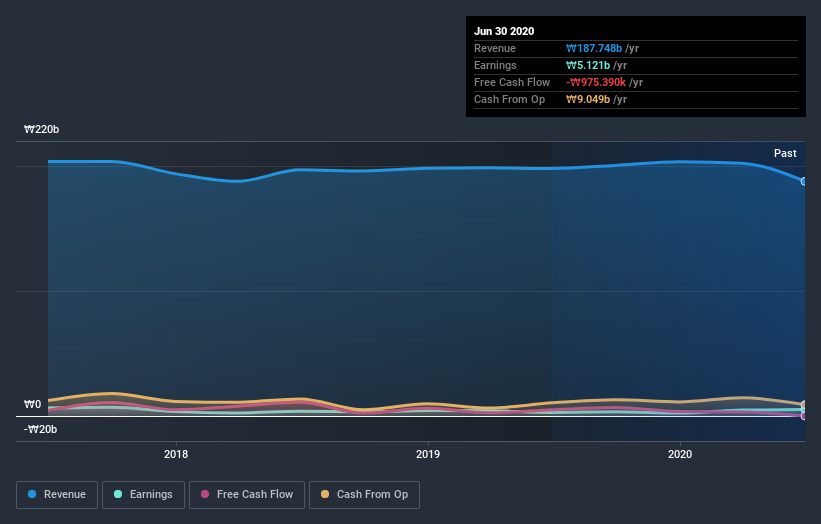This screenshot has width=821, height=524.
Task: Select the 2018 x-axis label
Action: pos(176,454)
